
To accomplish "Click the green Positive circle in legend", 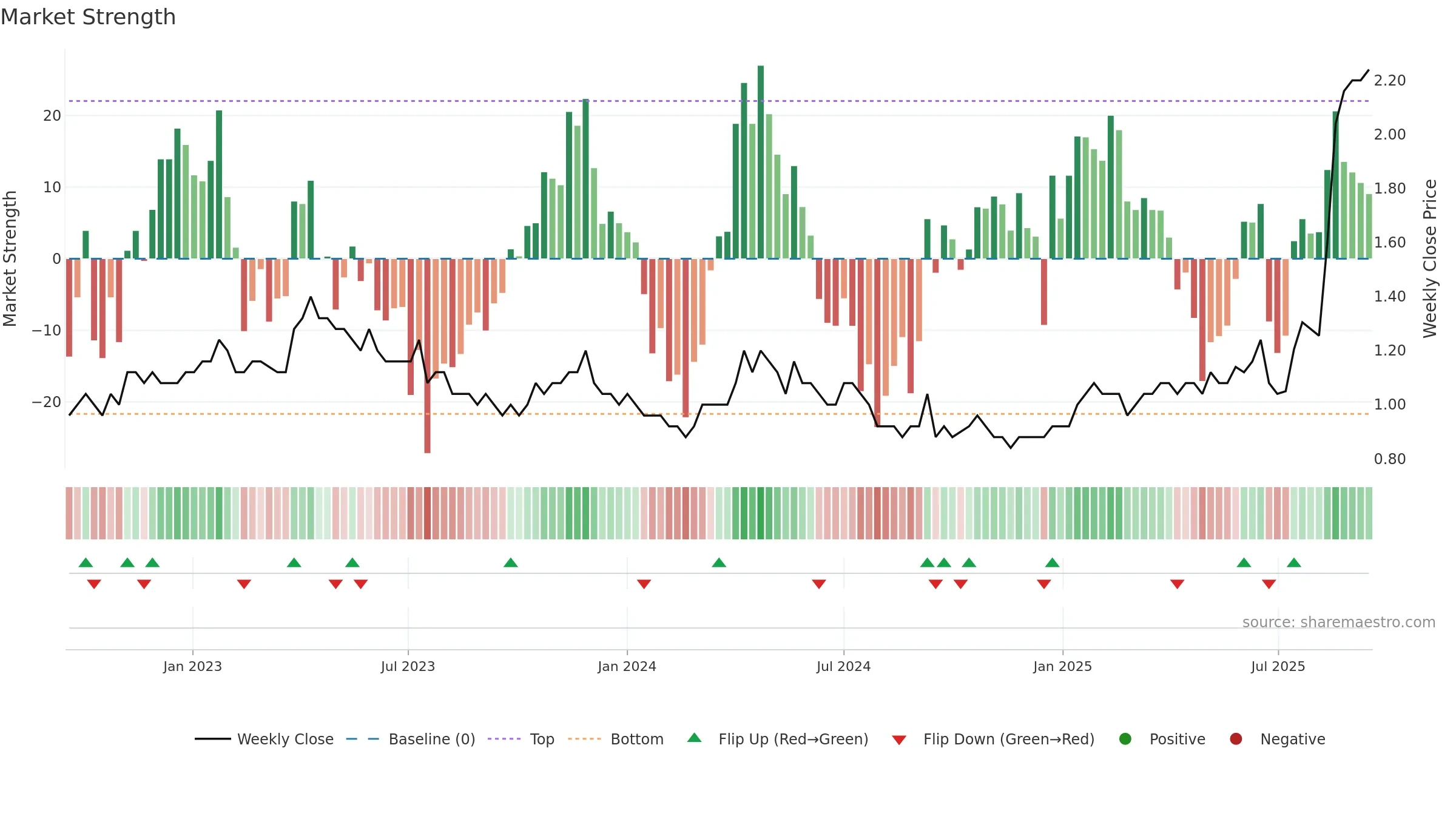I will 1125,739.
